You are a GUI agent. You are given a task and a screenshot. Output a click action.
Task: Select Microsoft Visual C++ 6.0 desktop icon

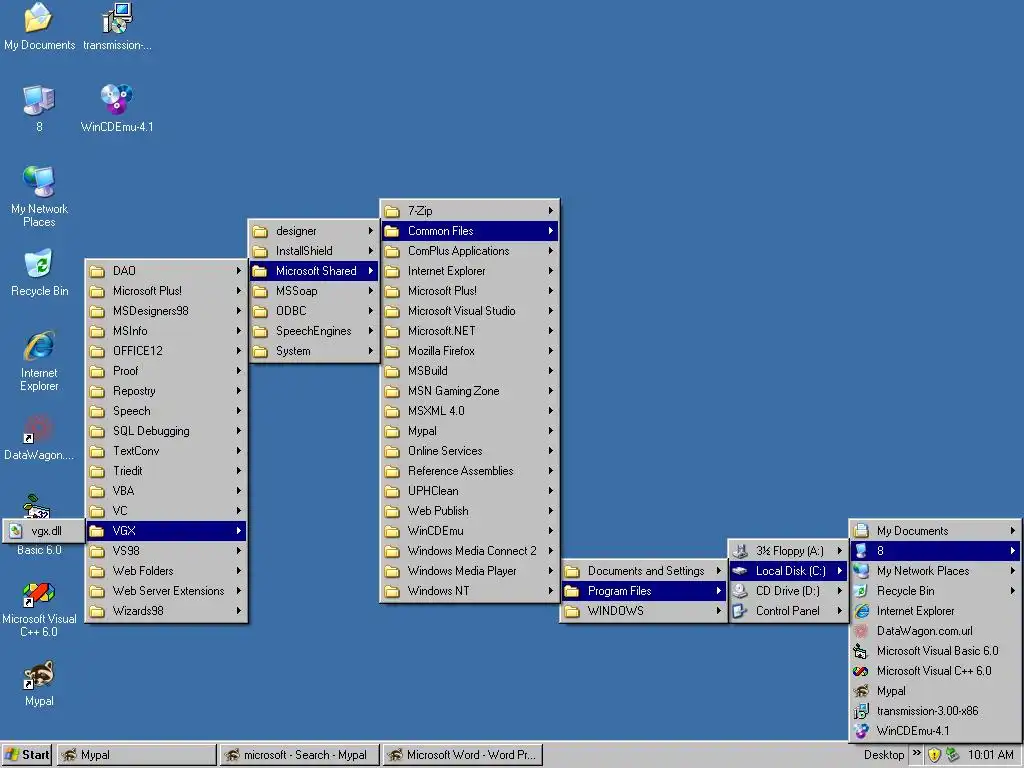(x=39, y=610)
